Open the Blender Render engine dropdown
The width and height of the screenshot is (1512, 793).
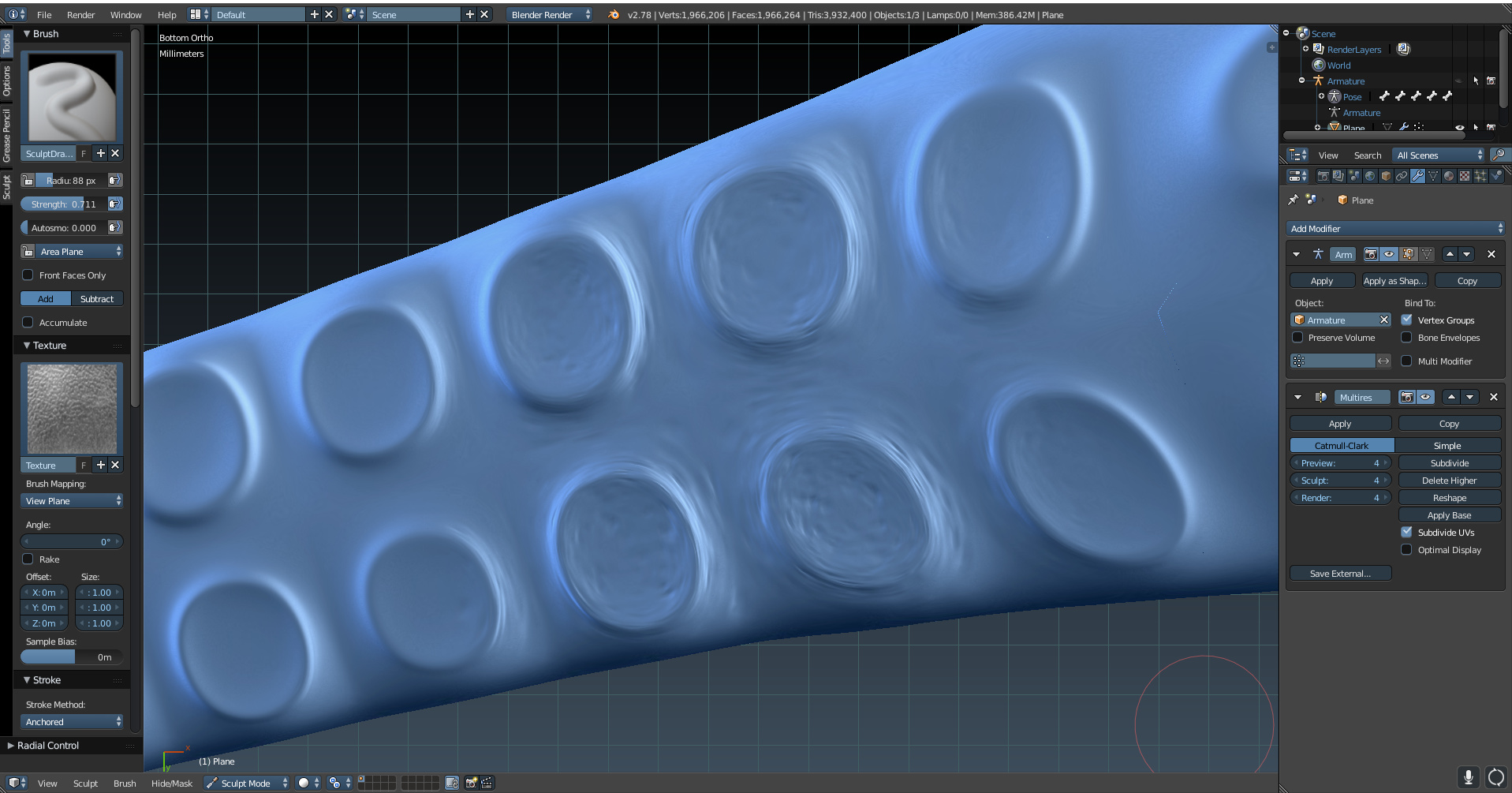click(x=550, y=14)
